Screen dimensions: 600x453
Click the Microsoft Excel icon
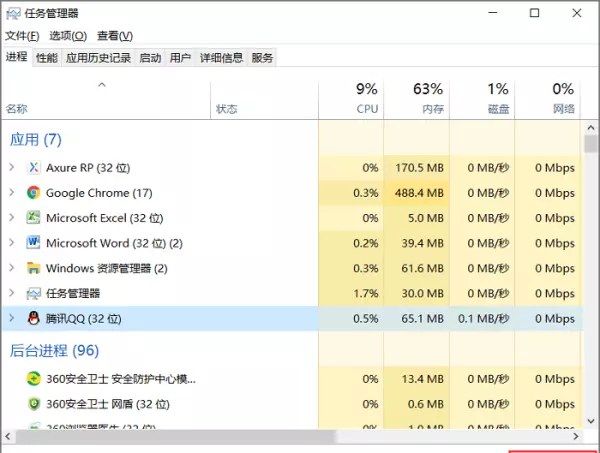(x=33, y=218)
